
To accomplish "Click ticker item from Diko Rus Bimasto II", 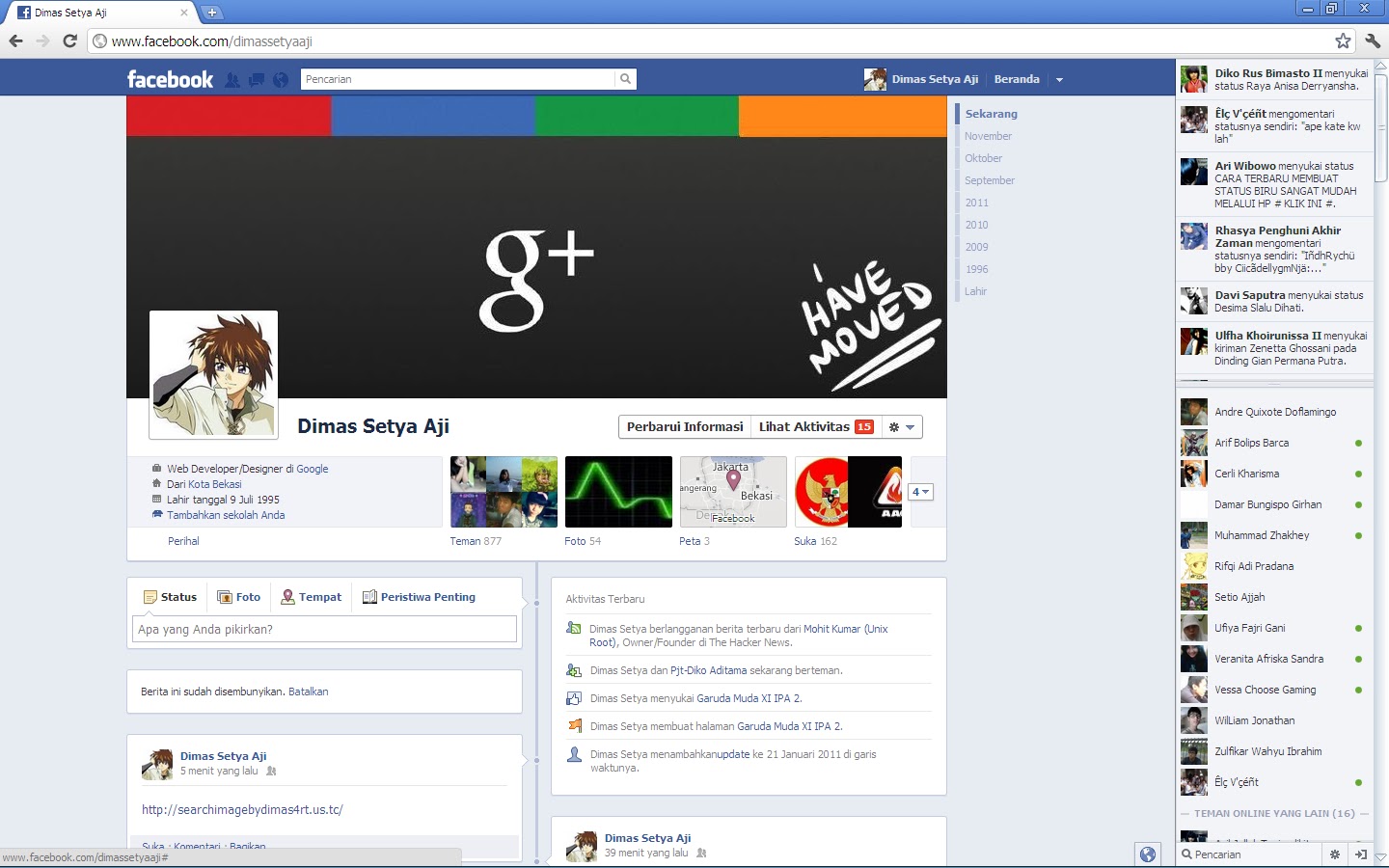I will point(1273,79).
